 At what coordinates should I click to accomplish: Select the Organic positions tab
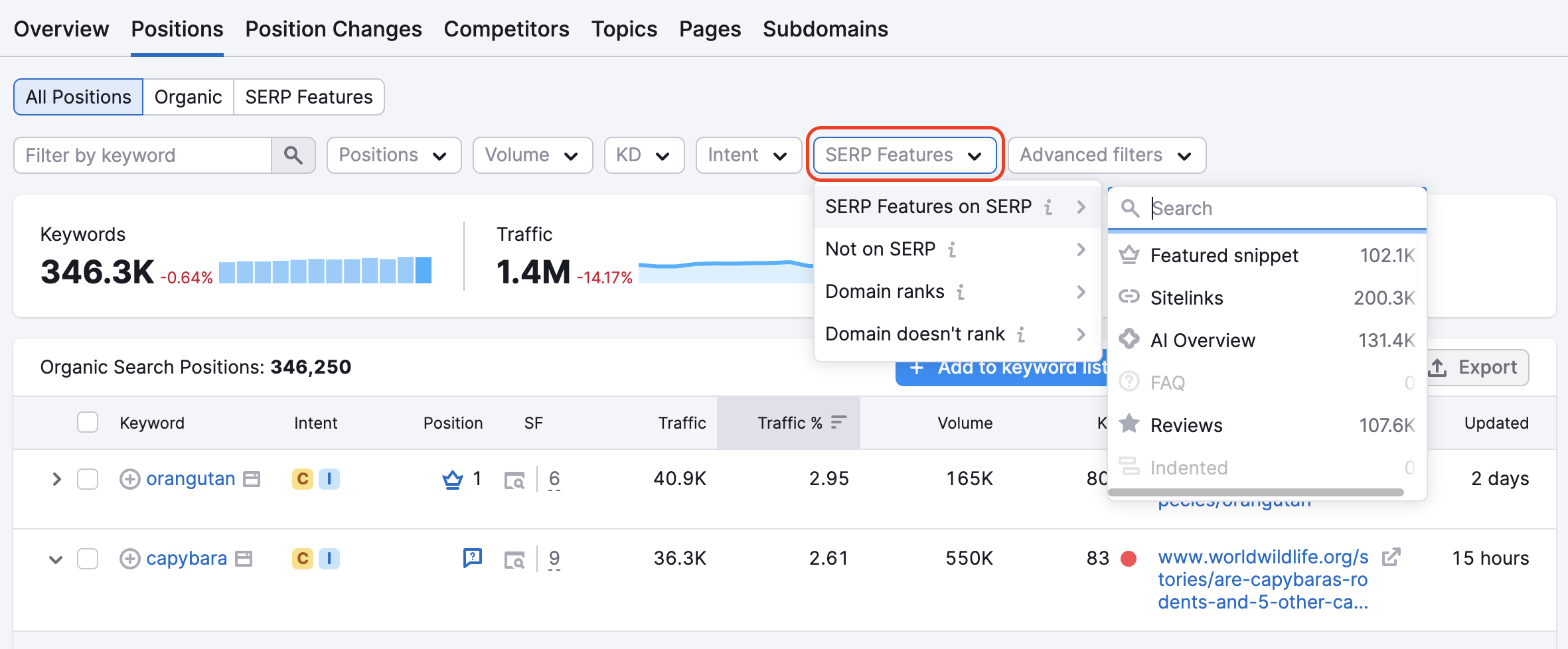pos(188,96)
